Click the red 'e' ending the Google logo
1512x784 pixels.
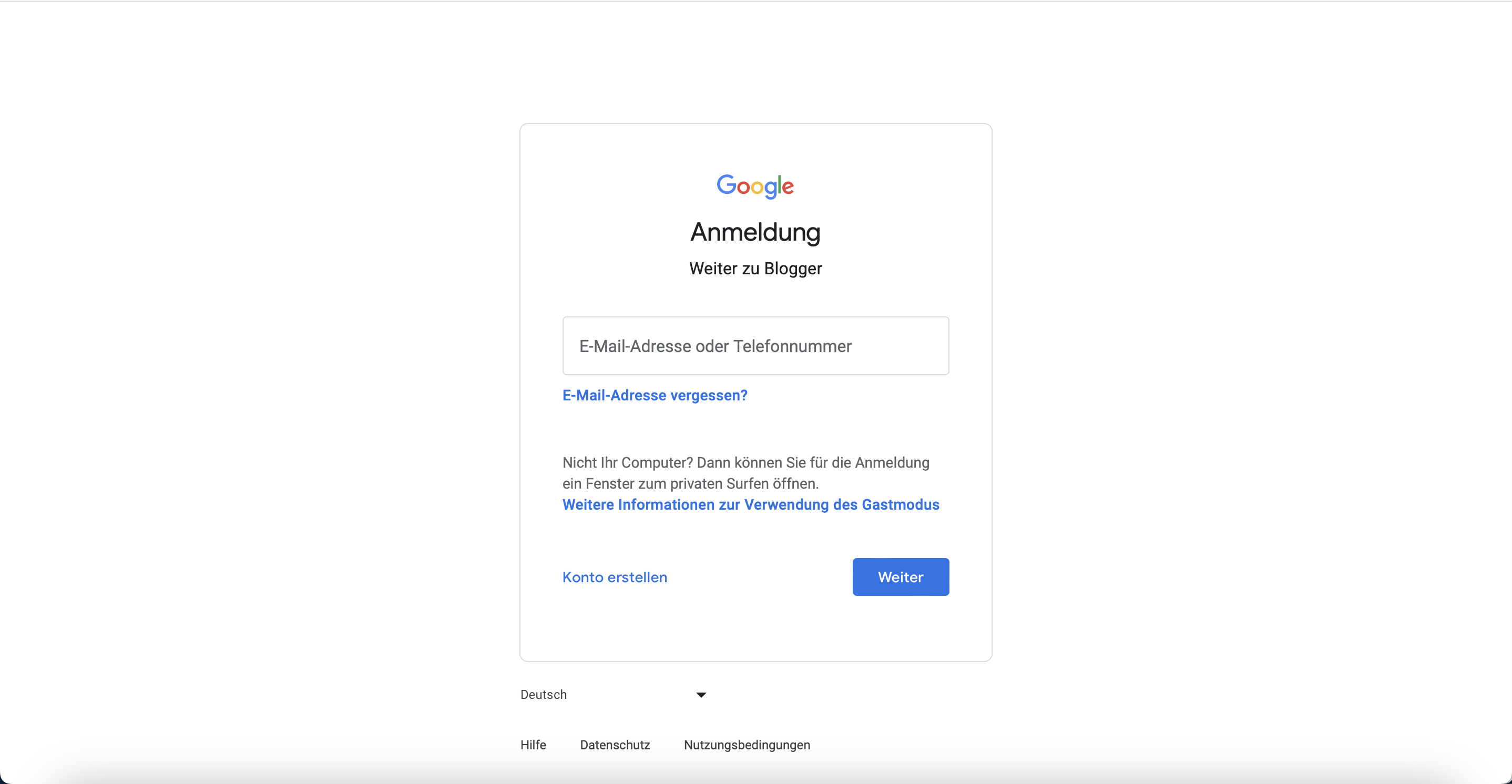[x=788, y=188]
